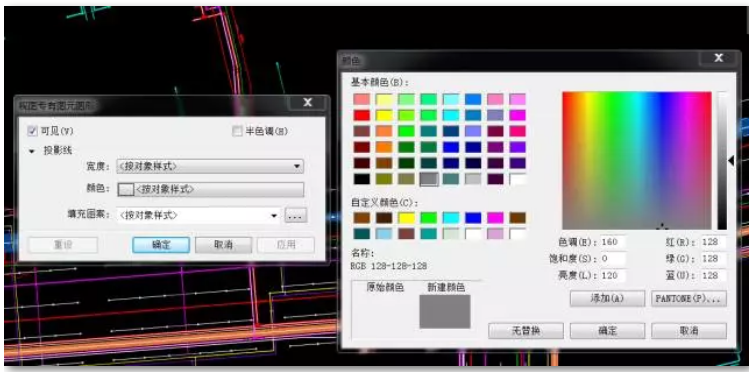Click 取消 in the element graphics dialog
The height and width of the screenshot is (372, 754).
click(x=224, y=245)
